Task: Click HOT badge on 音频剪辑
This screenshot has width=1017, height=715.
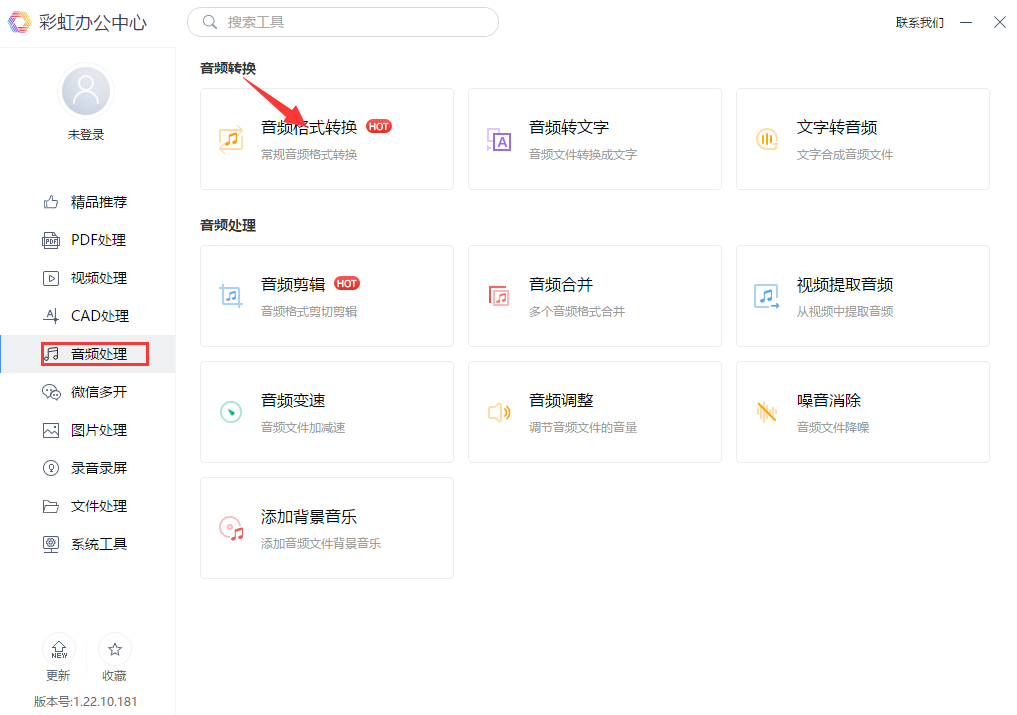Action: (x=347, y=284)
